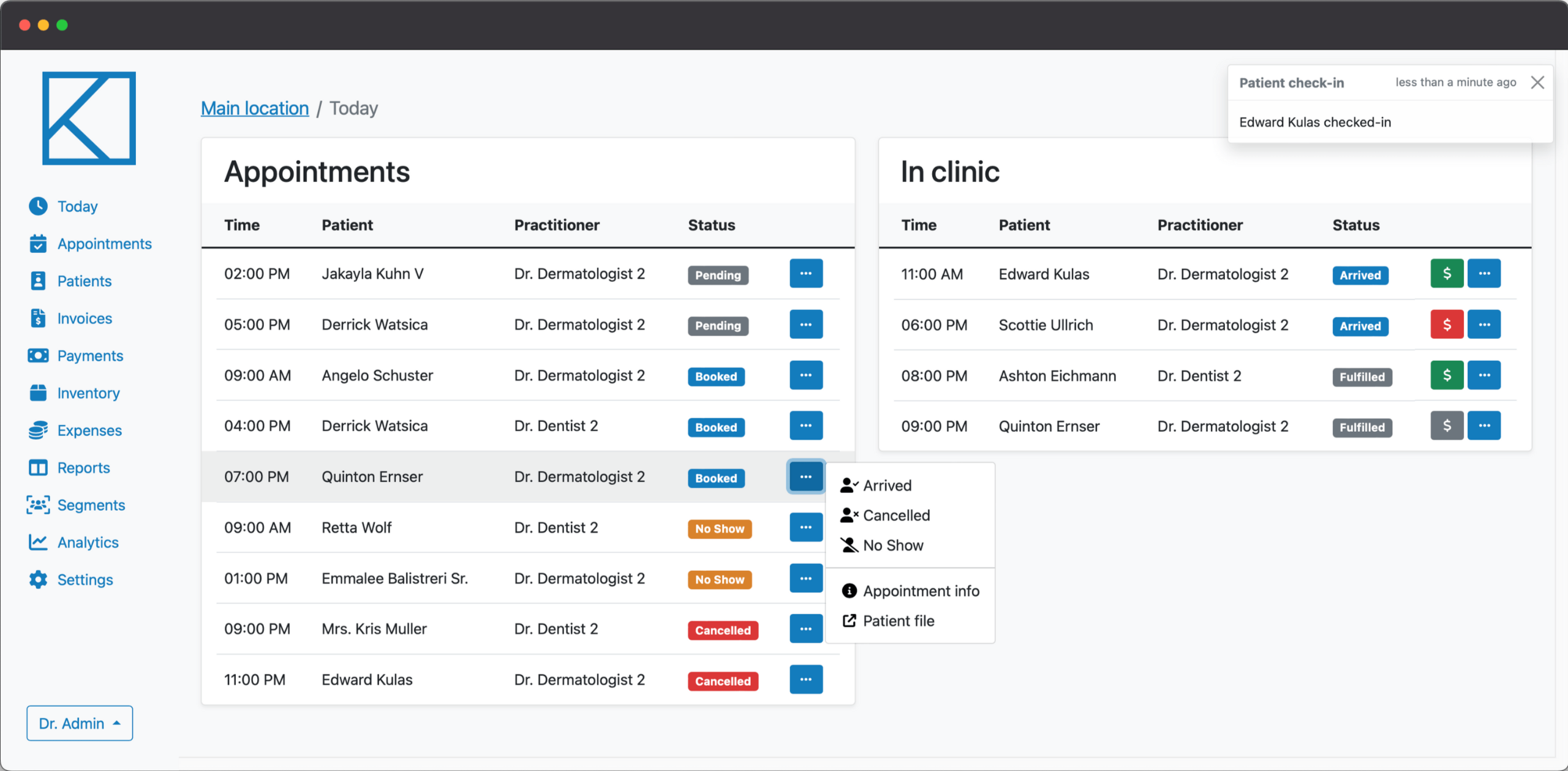Viewport: 1568px width, 771px height.
Task: Choose No Show in the dropdown menu
Action: coord(892,546)
